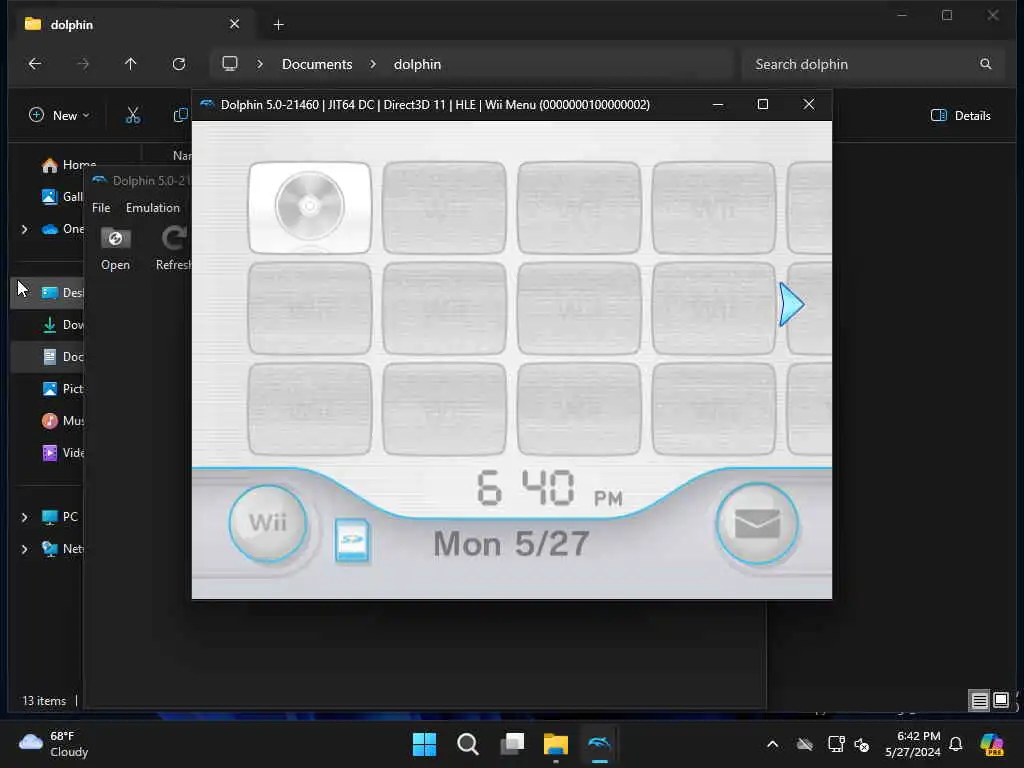
Task: Open the SD Card menu icon
Action: click(352, 540)
